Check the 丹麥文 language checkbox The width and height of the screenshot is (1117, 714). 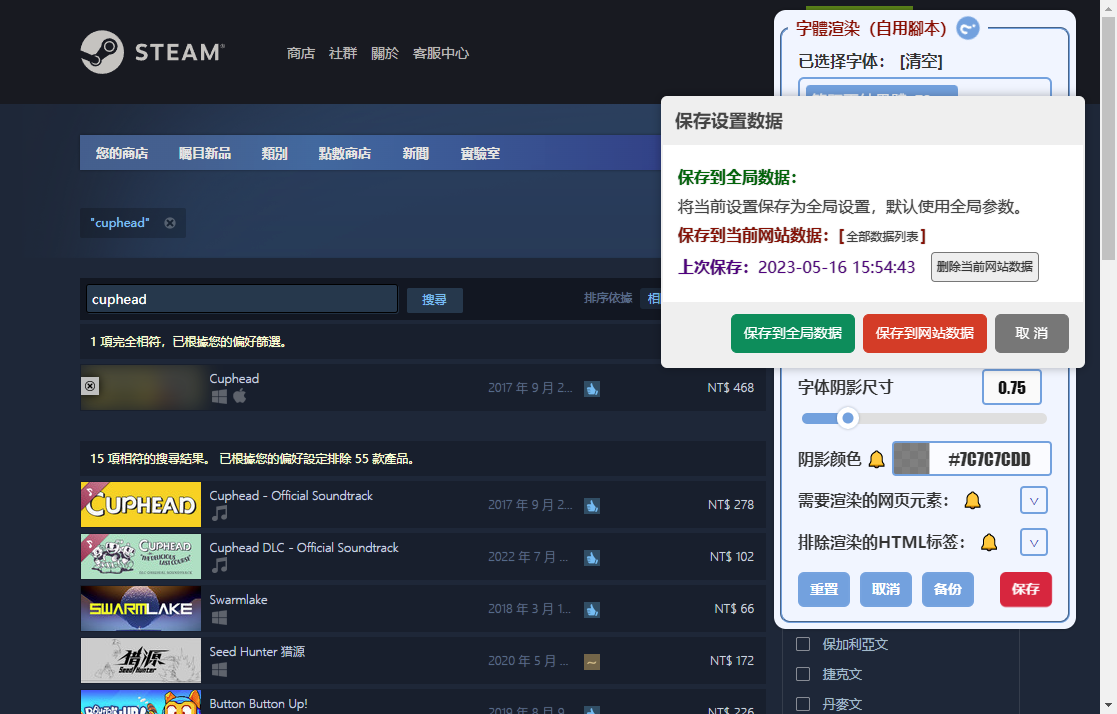click(803, 704)
